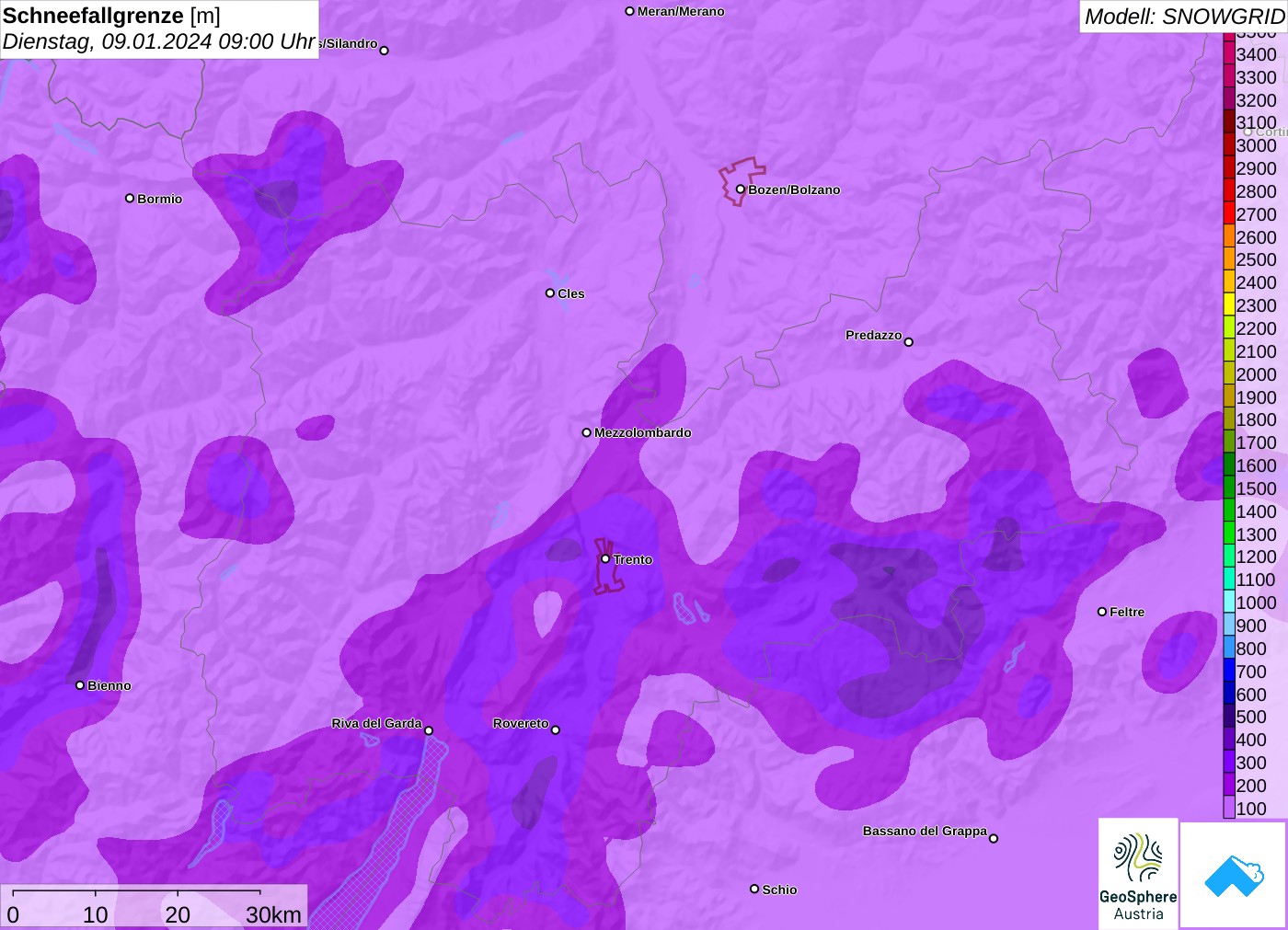The image size is (1288, 930).
Task: Click the '20' scale bar label
Action: 178,914
